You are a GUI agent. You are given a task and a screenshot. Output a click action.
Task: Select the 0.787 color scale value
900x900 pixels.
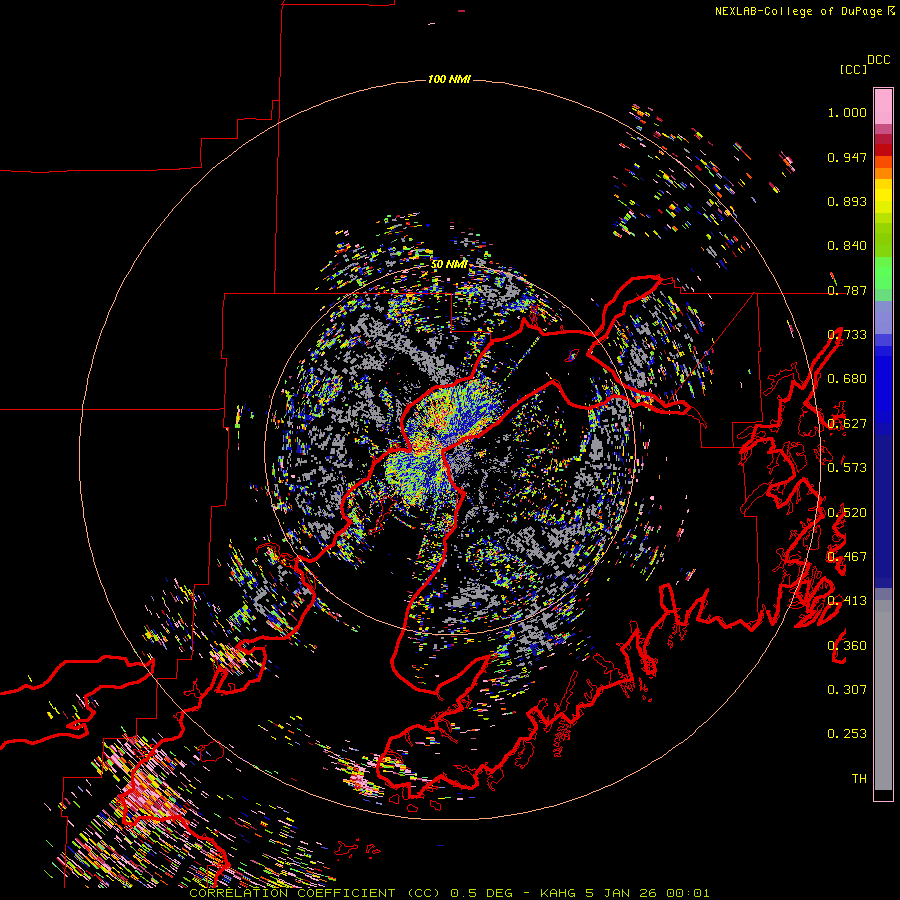847,290
